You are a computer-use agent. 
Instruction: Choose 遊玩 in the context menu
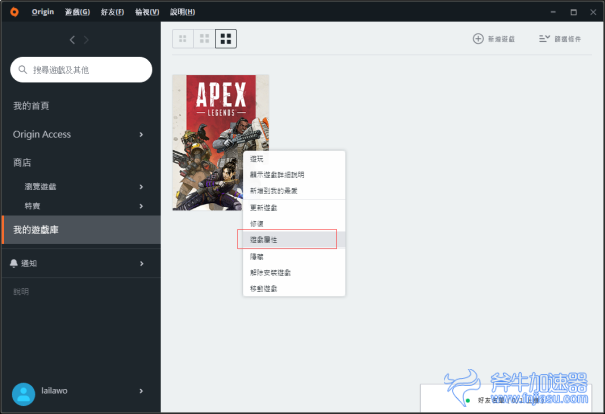tap(294, 159)
